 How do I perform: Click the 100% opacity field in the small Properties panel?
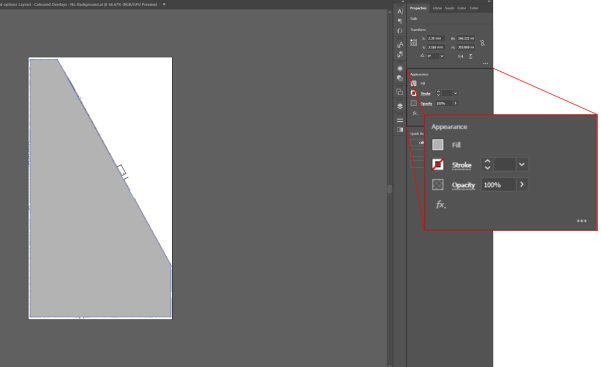(x=444, y=103)
